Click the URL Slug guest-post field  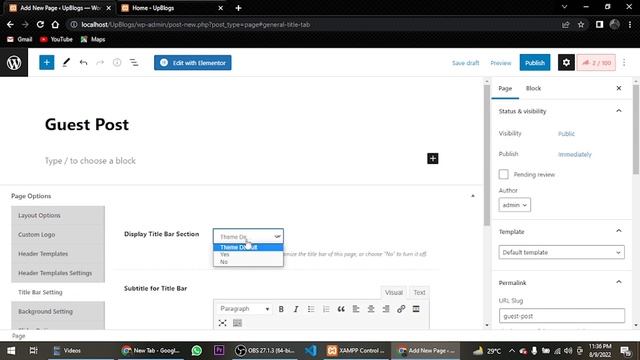coord(562,316)
